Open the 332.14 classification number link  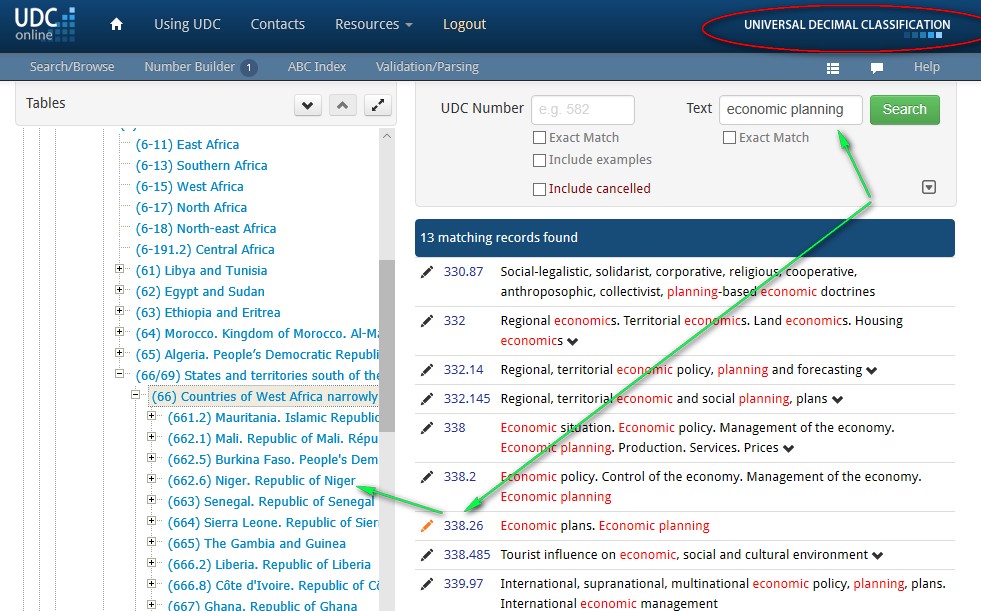pos(463,370)
